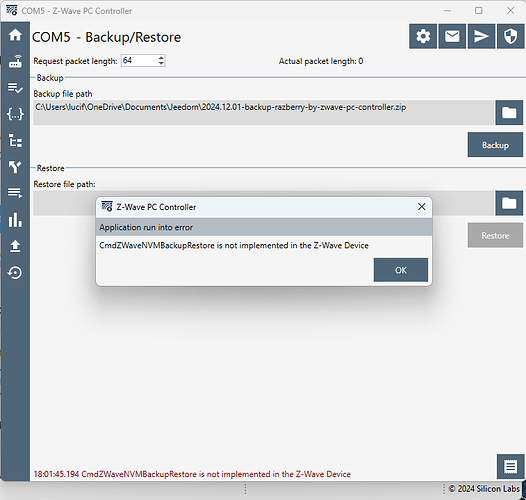The width and height of the screenshot is (526, 500).
Task: Open the log panel icon at bottom right
Action: pos(510,466)
